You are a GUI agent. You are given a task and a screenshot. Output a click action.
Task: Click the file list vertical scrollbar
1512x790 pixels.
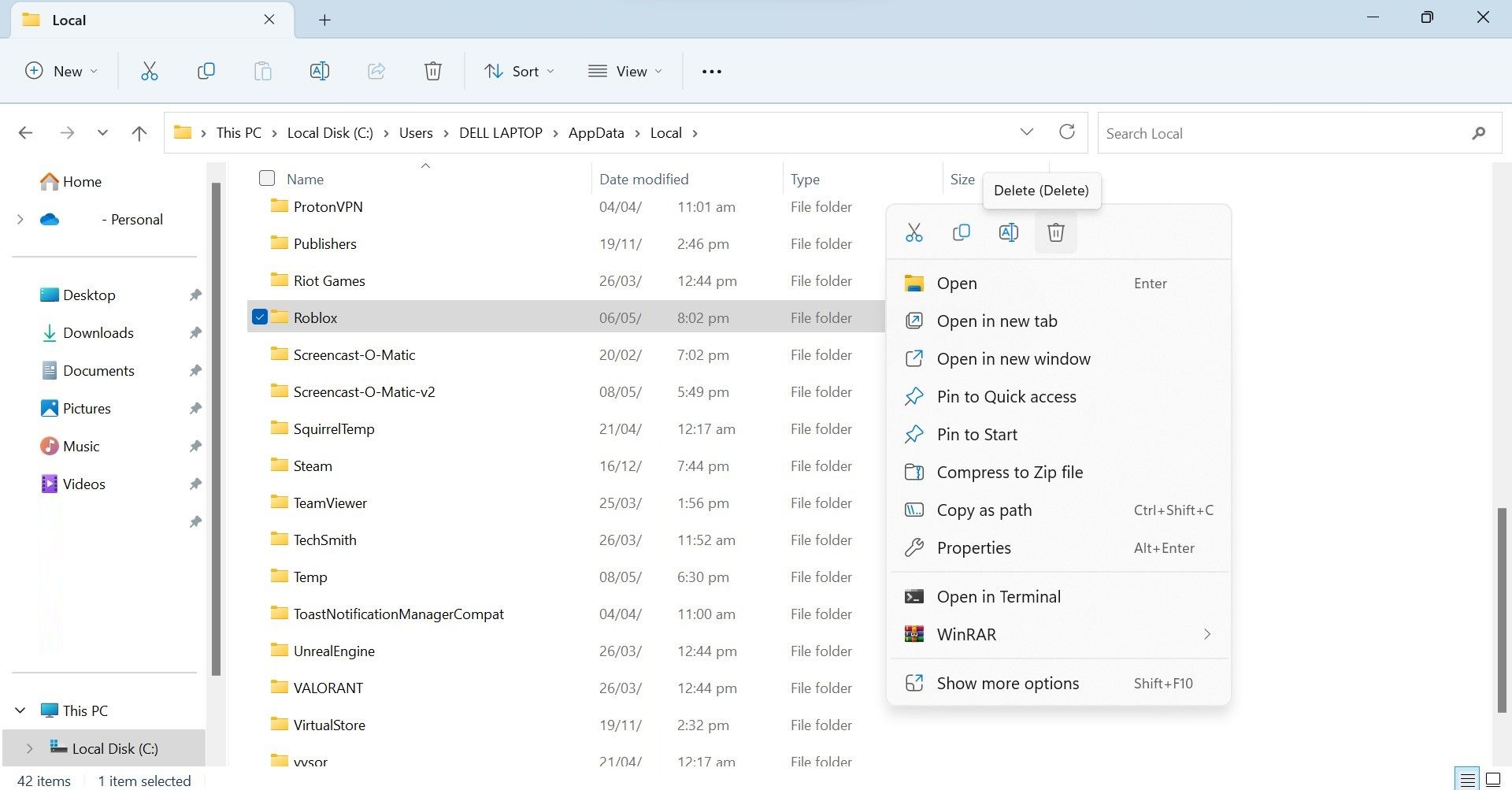tap(1501, 610)
